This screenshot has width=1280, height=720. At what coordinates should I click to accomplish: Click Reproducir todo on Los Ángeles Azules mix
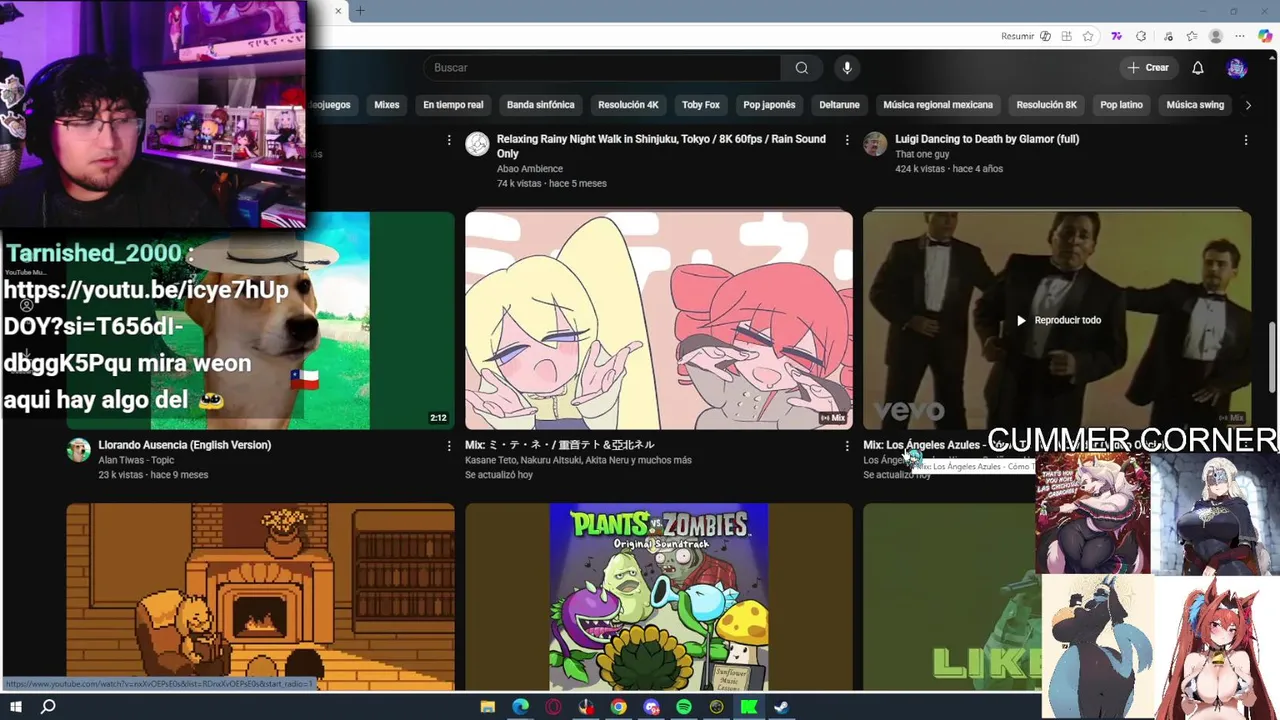click(x=1058, y=320)
